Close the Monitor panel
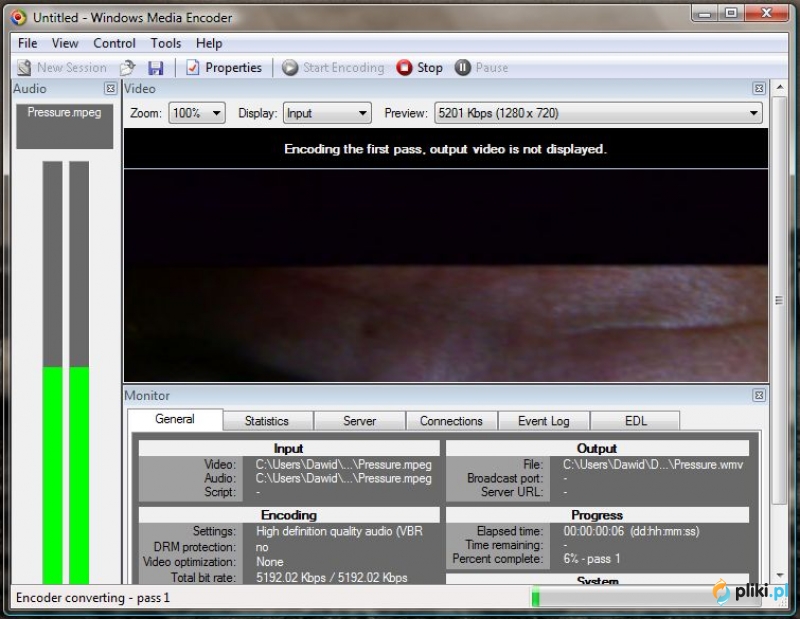Viewport: 800px width, 619px height. pos(759,395)
